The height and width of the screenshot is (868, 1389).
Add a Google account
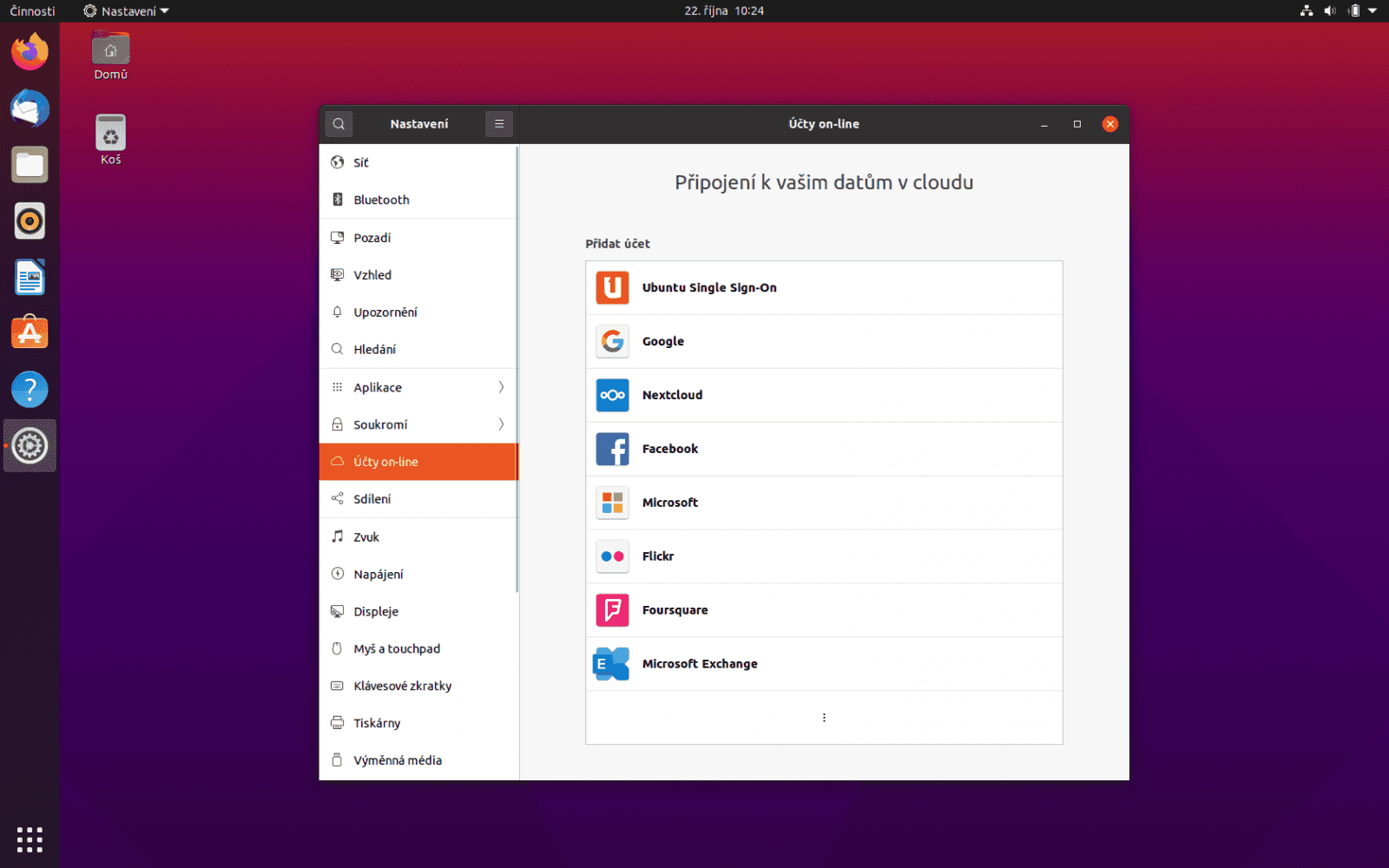[823, 341]
